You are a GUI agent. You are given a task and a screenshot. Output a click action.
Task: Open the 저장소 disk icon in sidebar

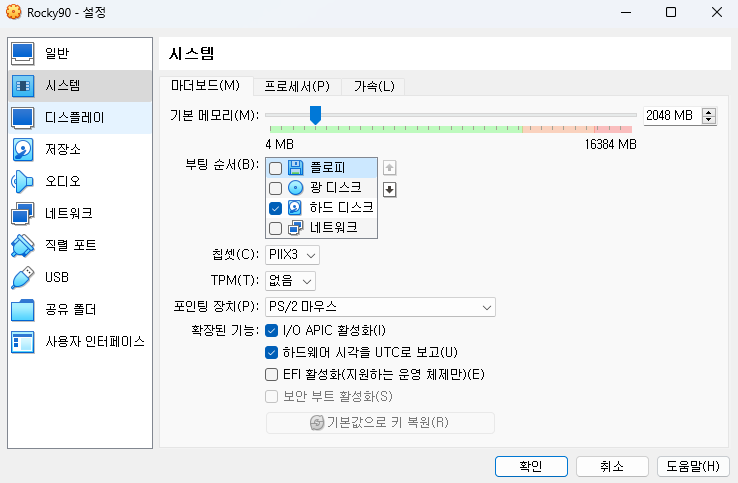[23, 150]
